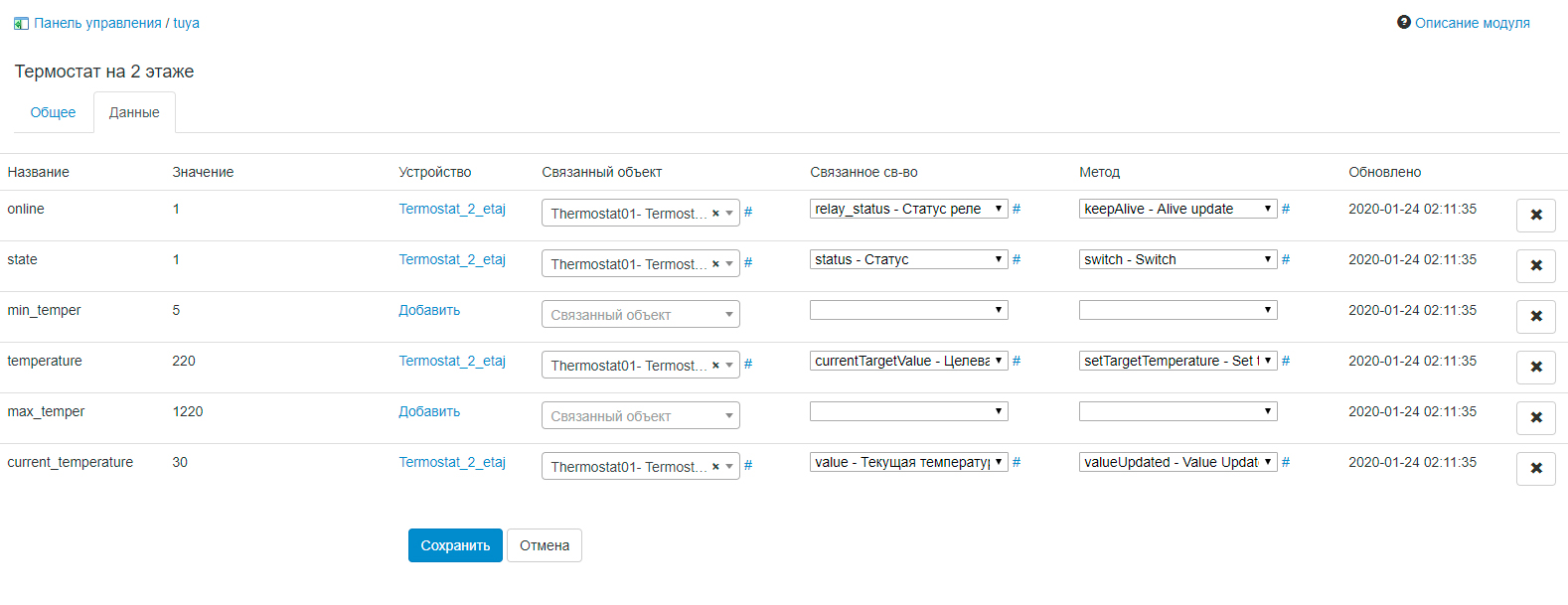Click # next to the status property dropdown
The height and width of the screenshot is (605, 1568).
(x=1017, y=259)
